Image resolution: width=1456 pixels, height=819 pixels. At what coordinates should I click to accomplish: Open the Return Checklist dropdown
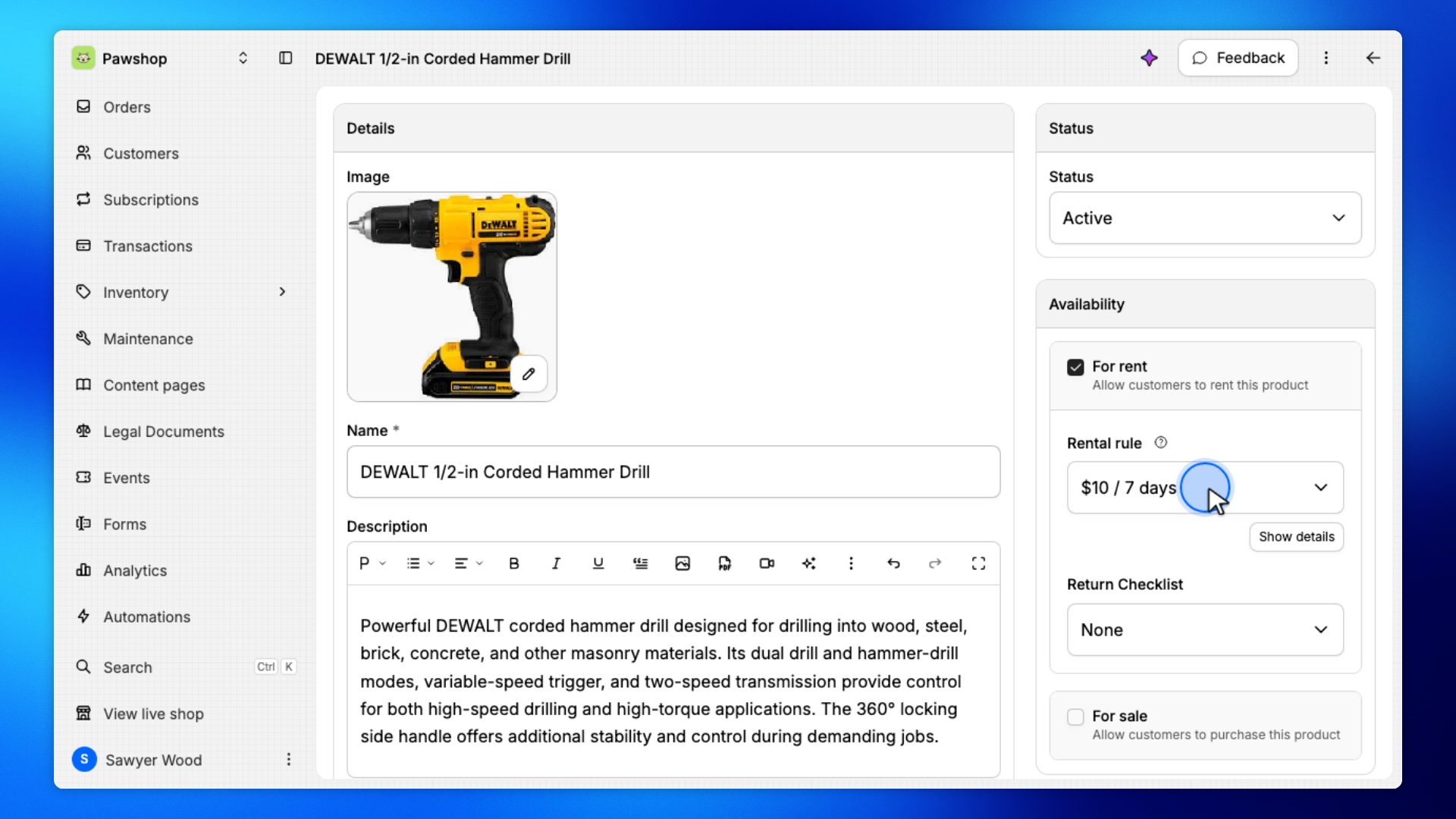(1205, 630)
